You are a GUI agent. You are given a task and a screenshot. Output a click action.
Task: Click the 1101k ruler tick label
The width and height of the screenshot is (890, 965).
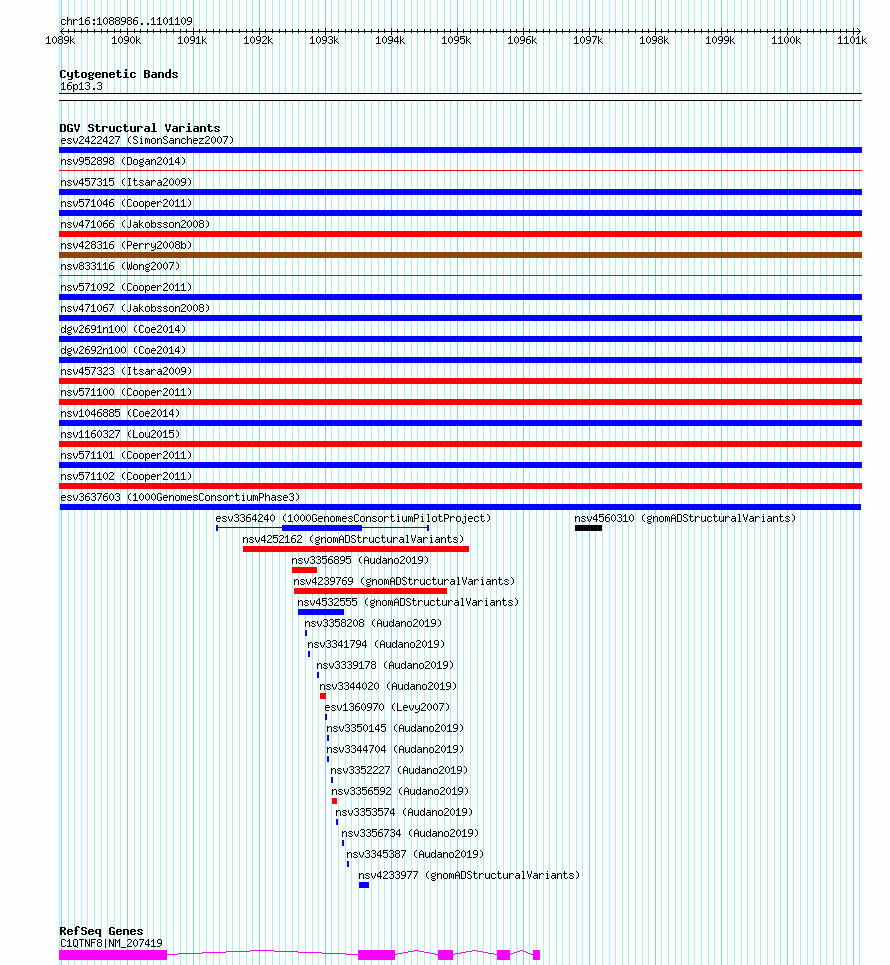[x=852, y=41]
